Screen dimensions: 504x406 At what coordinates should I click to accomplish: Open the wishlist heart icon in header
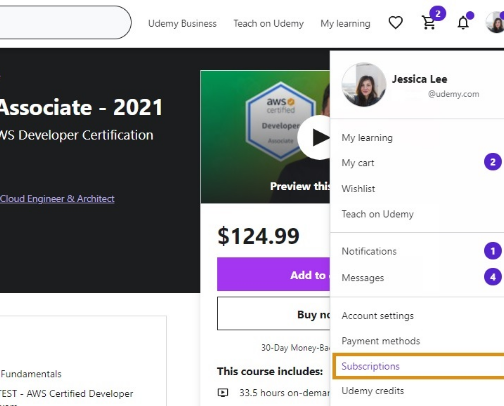396,23
